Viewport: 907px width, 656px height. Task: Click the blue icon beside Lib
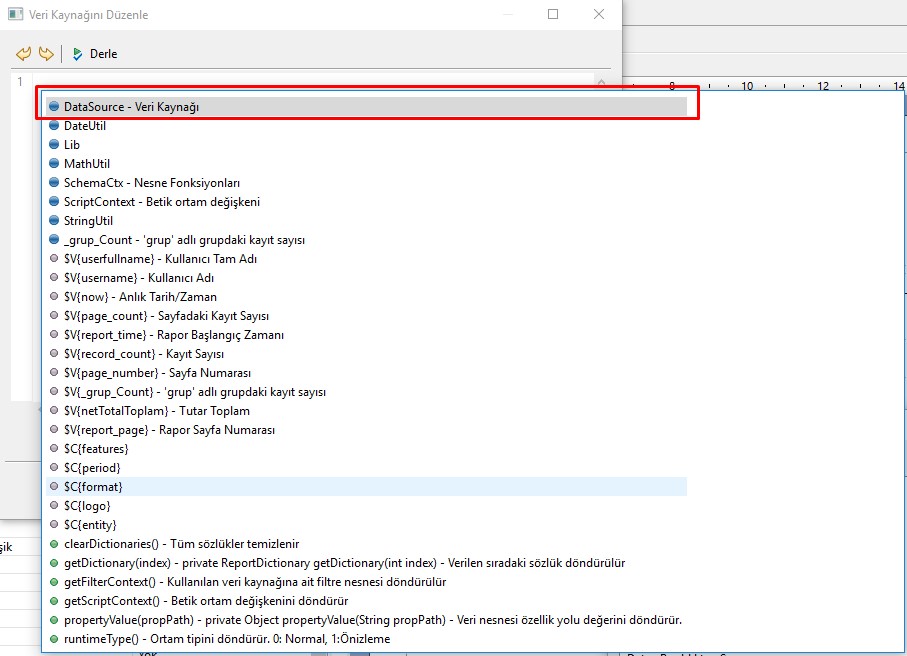[x=54, y=145]
